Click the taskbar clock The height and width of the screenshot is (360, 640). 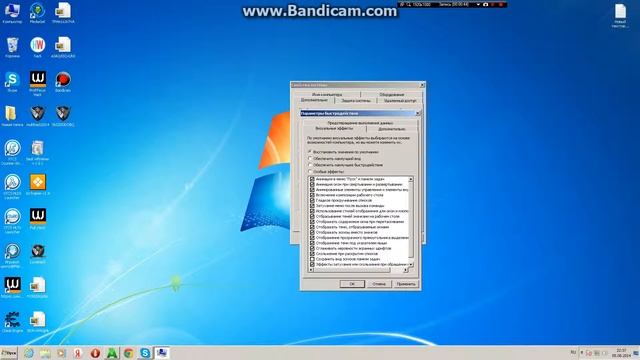[621, 353]
